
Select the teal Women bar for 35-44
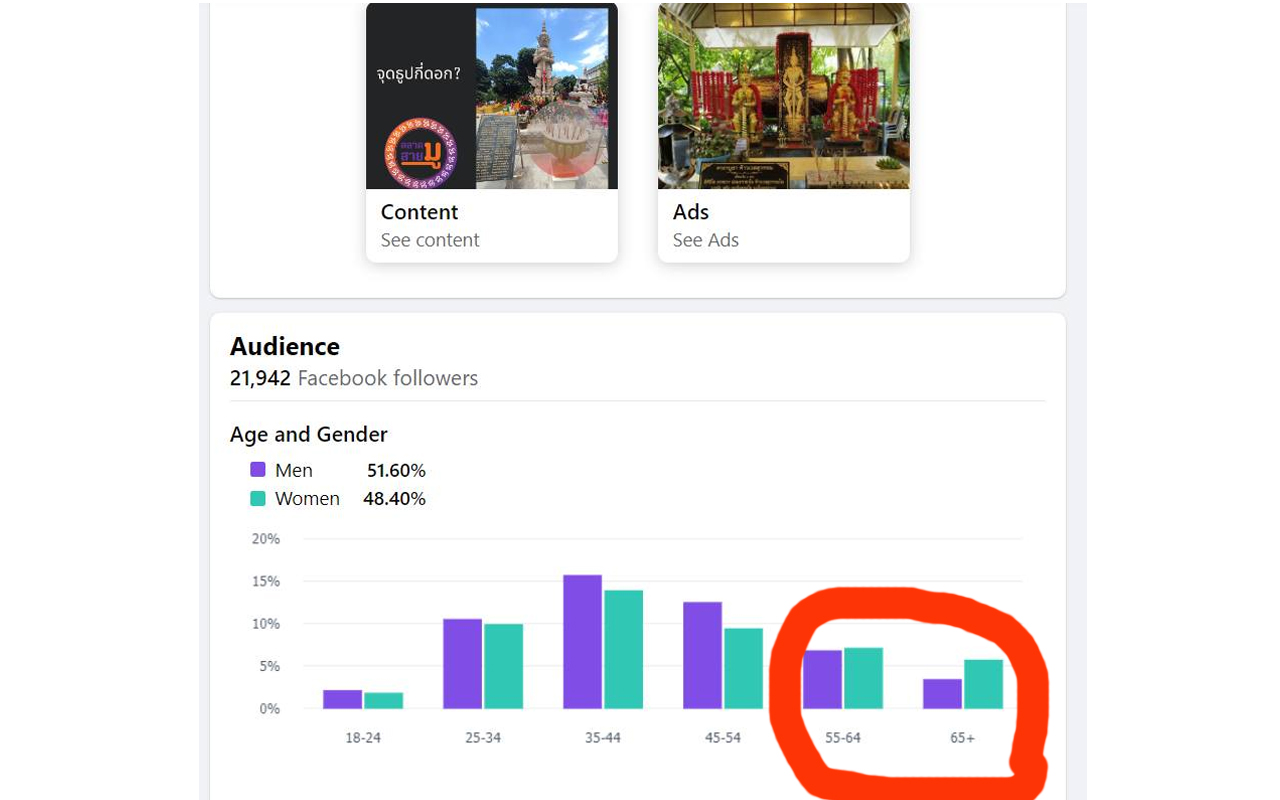[x=624, y=650]
